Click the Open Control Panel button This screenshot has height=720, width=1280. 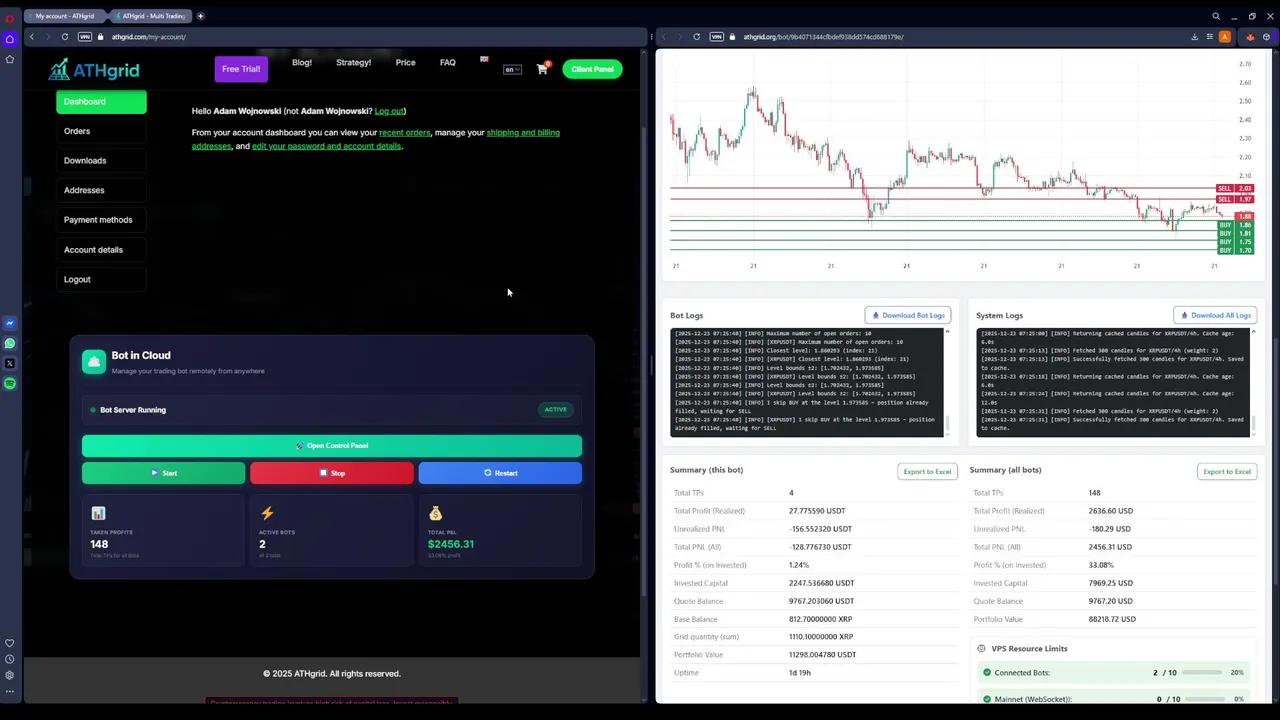click(x=332, y=446)
